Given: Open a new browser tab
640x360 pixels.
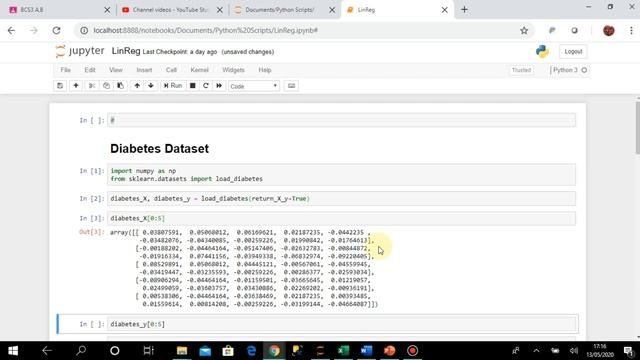Looking at the screenshot, I should tap(464, 10).
